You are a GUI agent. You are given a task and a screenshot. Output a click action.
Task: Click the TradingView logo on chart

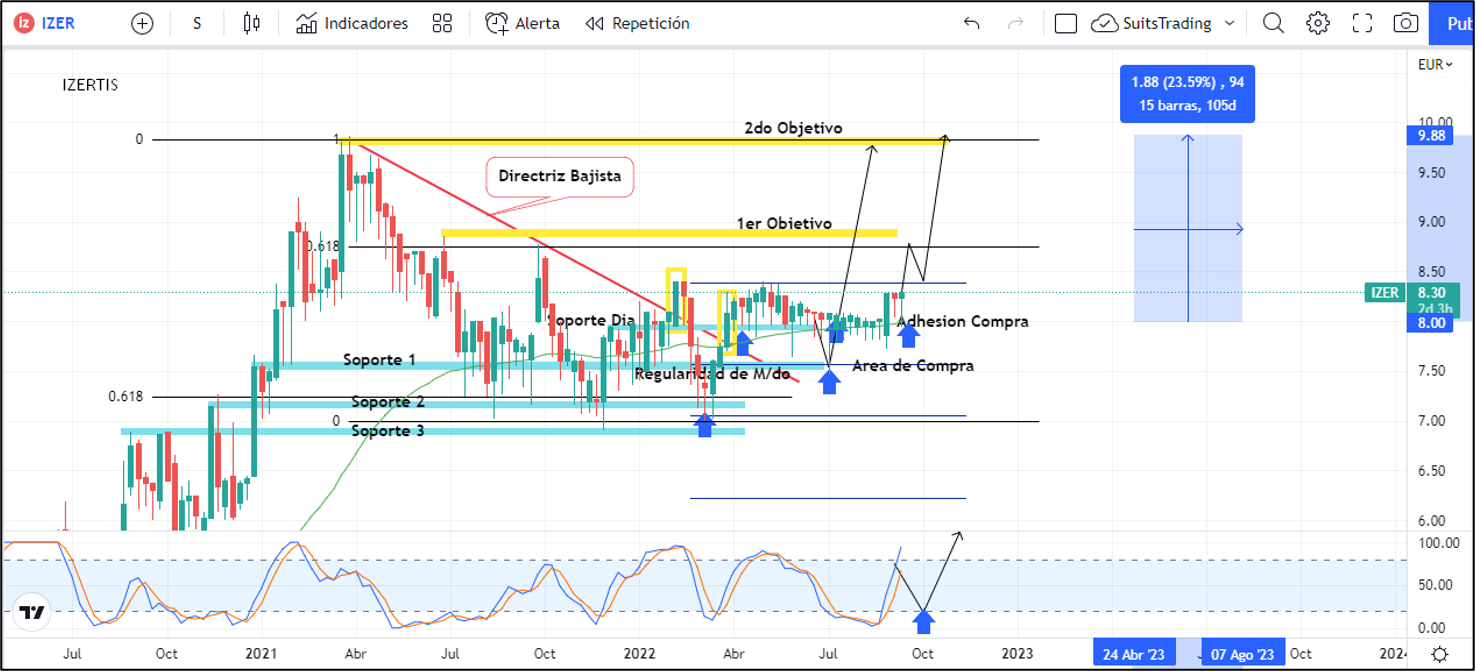pyautogui.click(x=32, y=611)
